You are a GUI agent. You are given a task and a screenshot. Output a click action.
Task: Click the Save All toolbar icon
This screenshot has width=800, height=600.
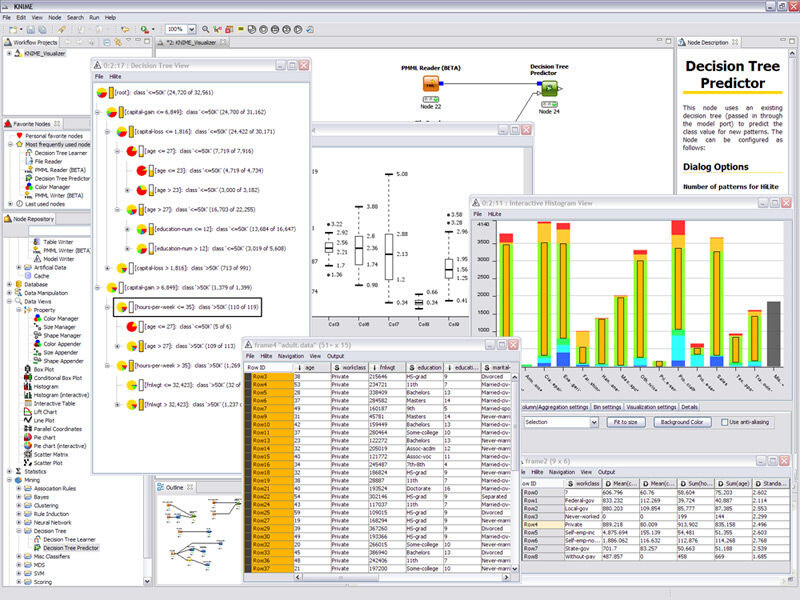pyautogui.click(x=42, y=30)
